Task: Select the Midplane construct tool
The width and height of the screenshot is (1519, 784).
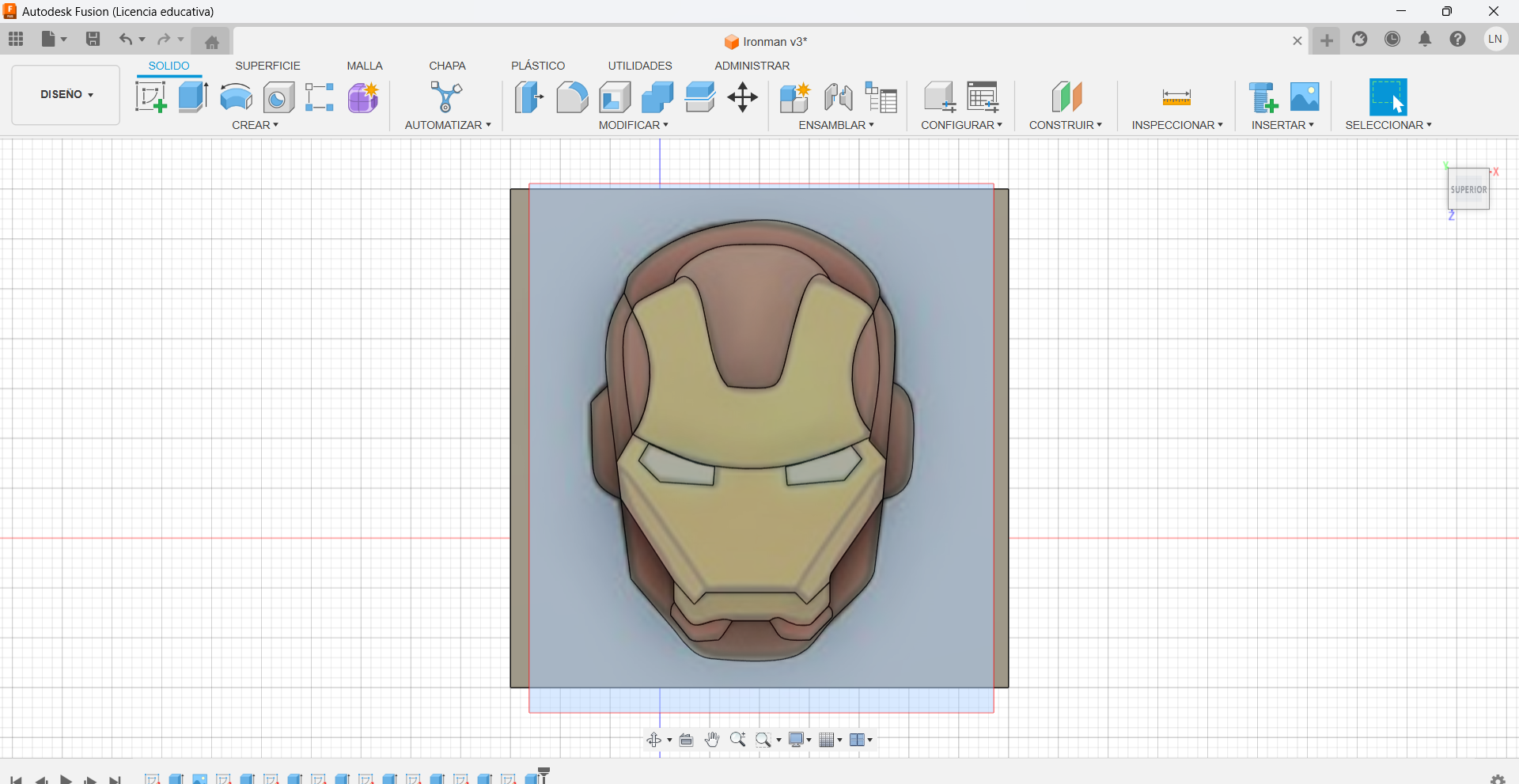Action: (1066, 97)
